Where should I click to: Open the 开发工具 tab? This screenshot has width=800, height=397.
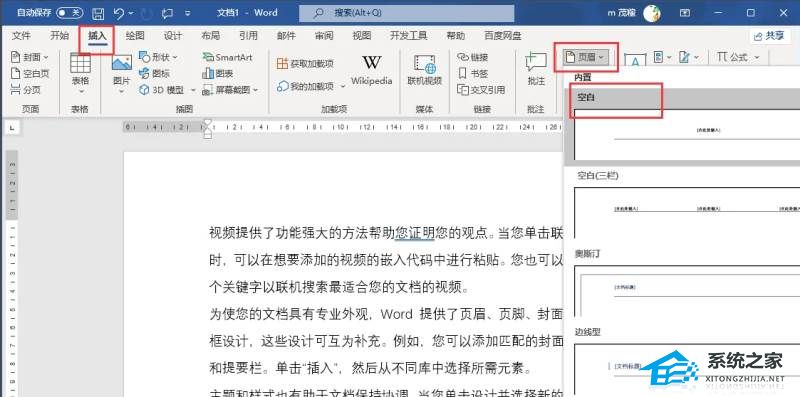409,36
